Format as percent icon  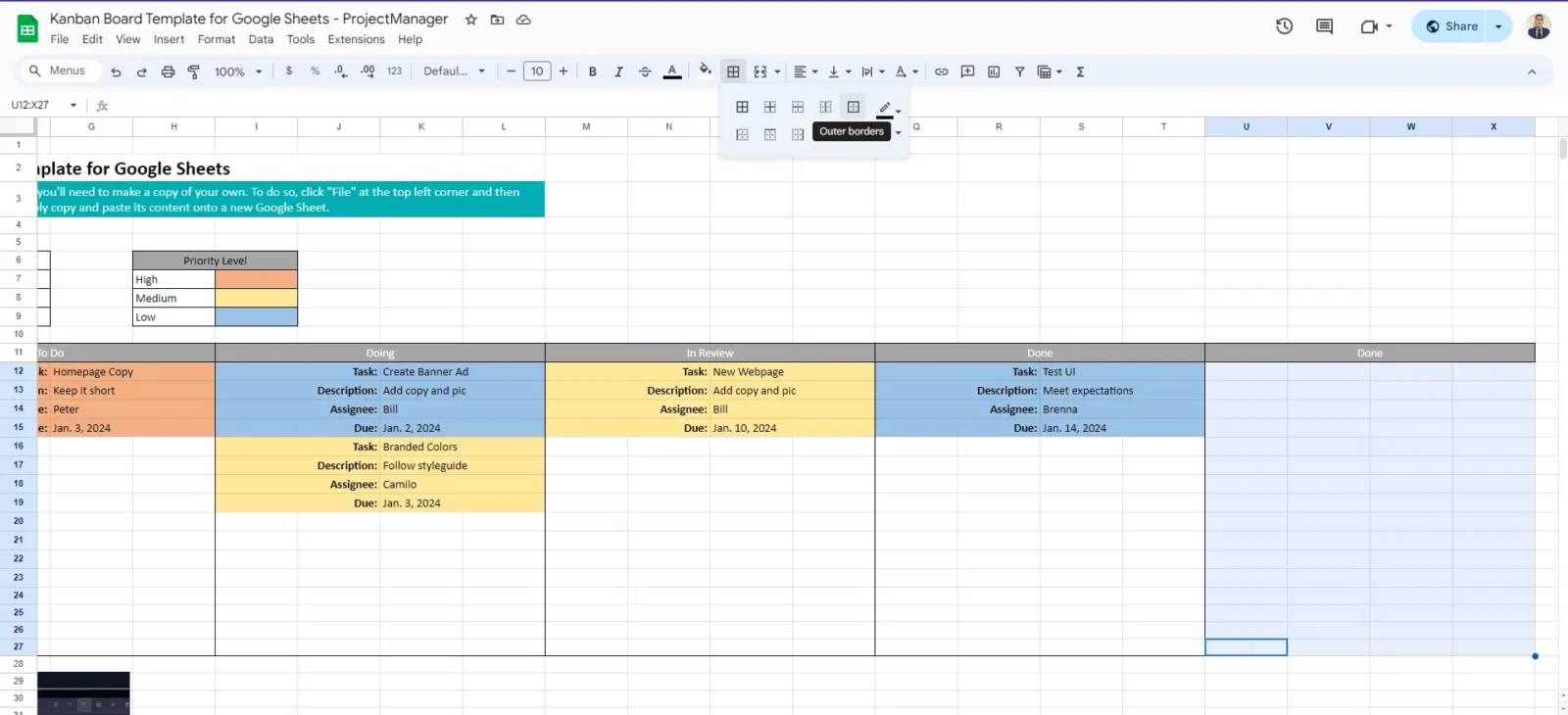[315, 71]
